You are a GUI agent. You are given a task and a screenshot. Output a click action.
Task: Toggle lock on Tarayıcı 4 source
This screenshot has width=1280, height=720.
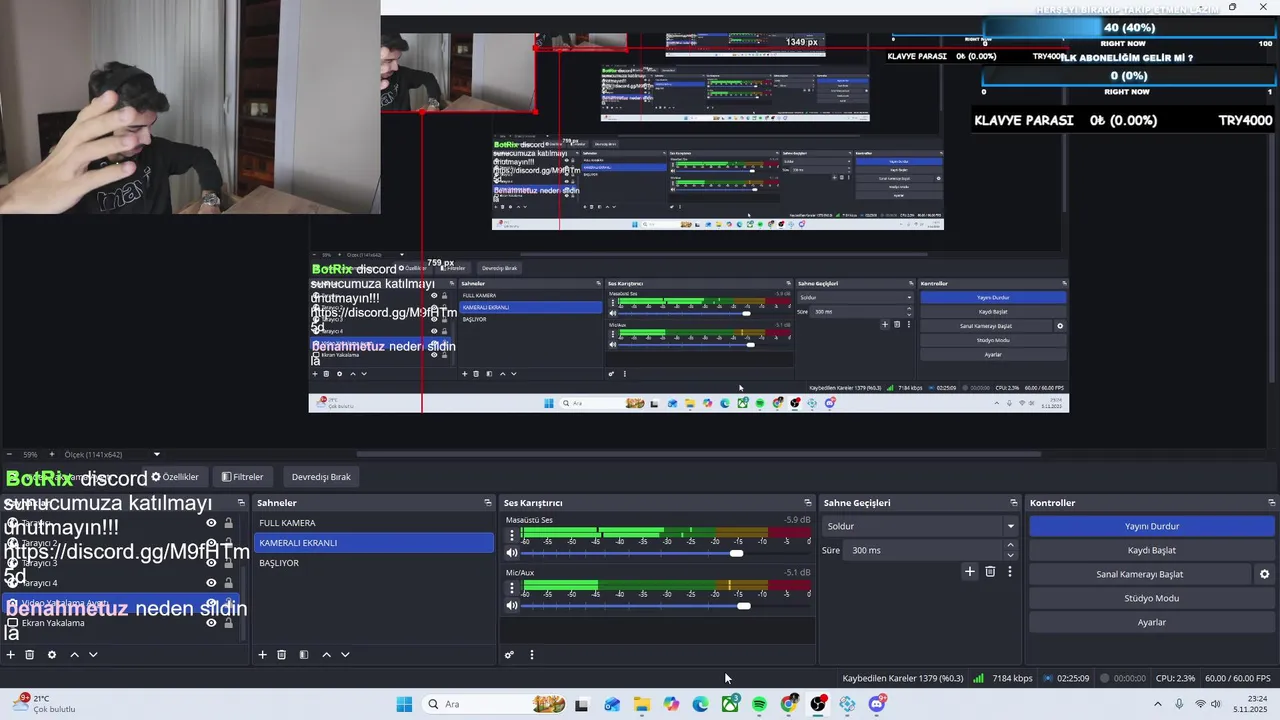(x=228, y=583)
